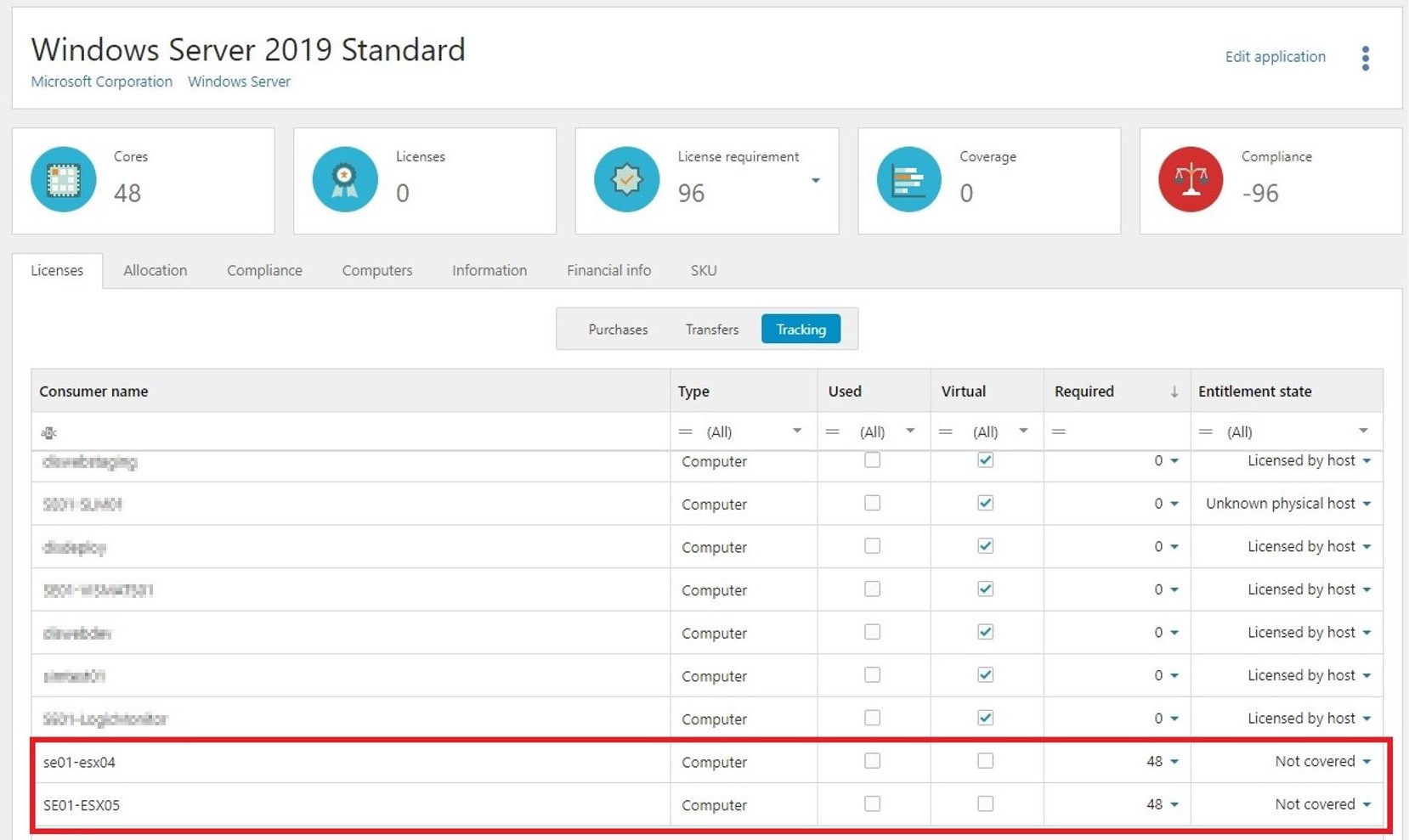This screenshot has width=1409, height=840.
Task: Open the Computers tab
Action: (x=377, y=270)
